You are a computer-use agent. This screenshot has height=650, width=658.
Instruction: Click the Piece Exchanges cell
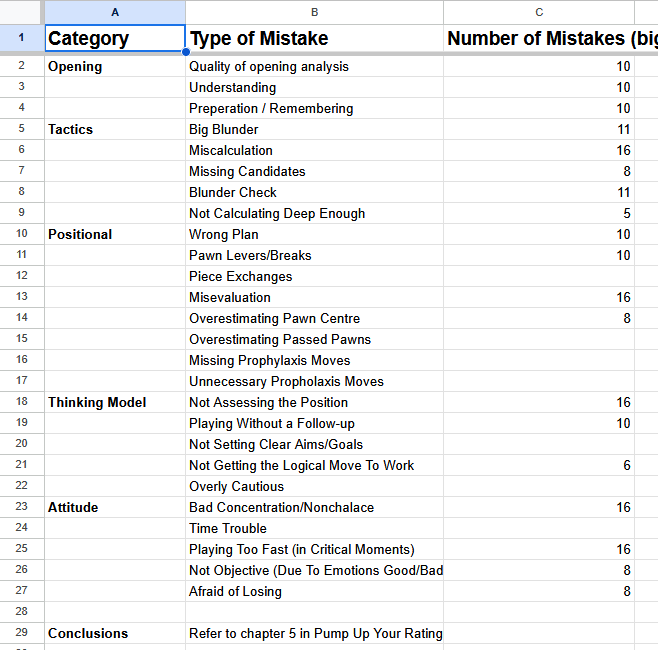pos(314,276)
